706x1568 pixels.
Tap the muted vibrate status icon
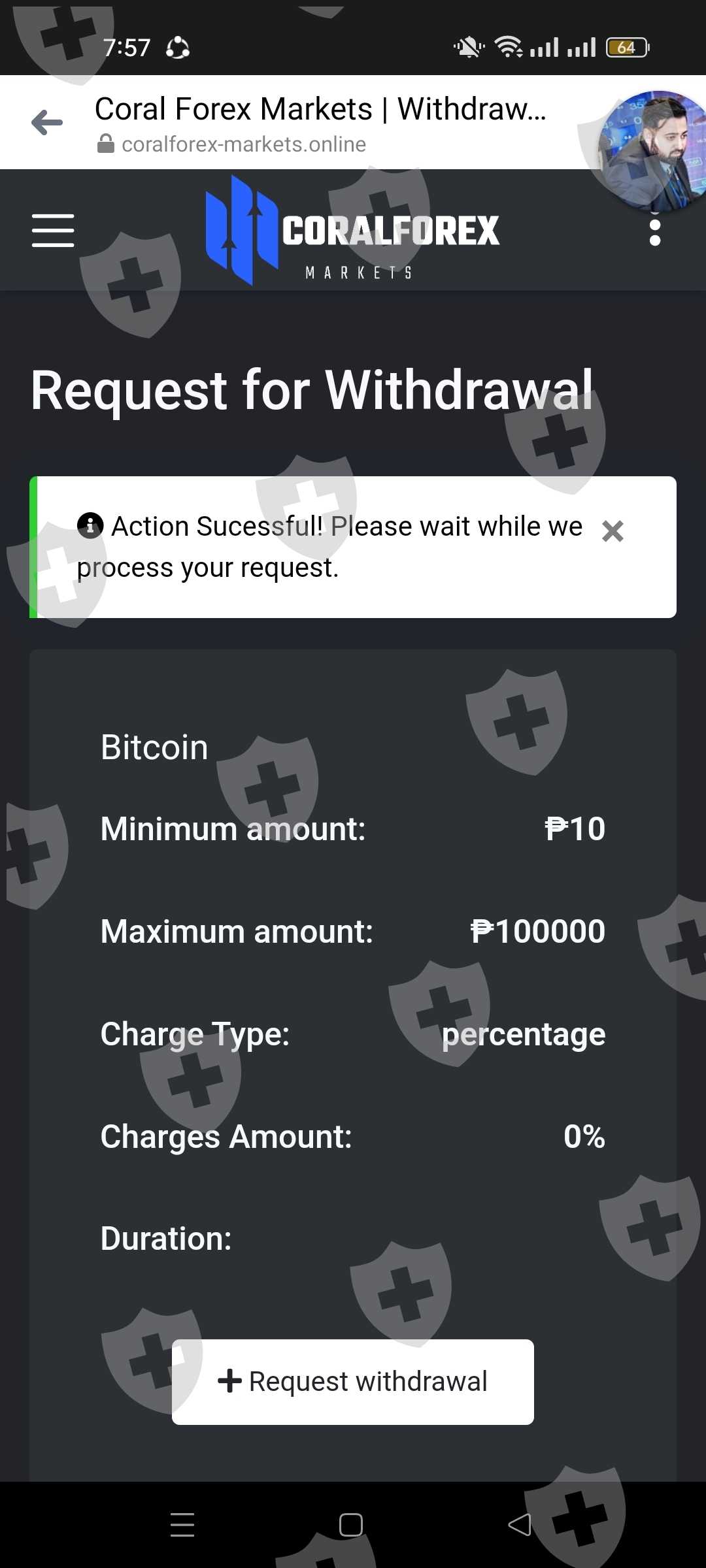[x=469, y=48]
